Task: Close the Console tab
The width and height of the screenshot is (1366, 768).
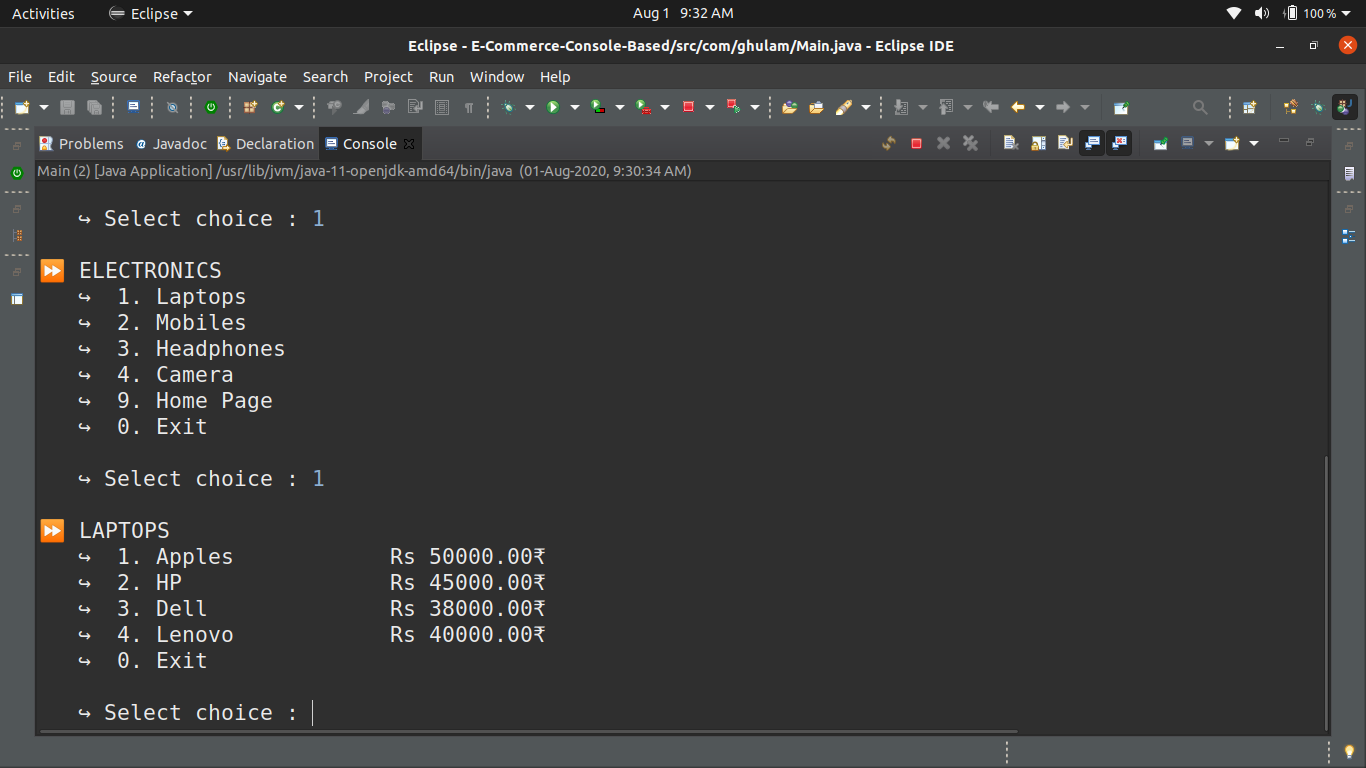Action: click(409, 144)
